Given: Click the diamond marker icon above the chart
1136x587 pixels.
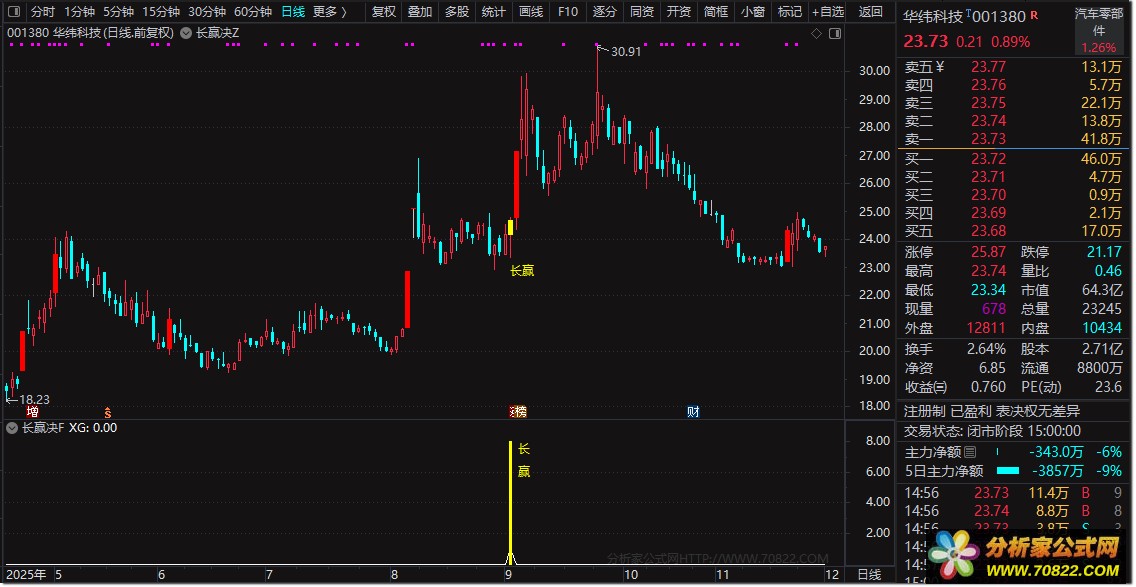Looking at the screenshot, I should (816, 33).
